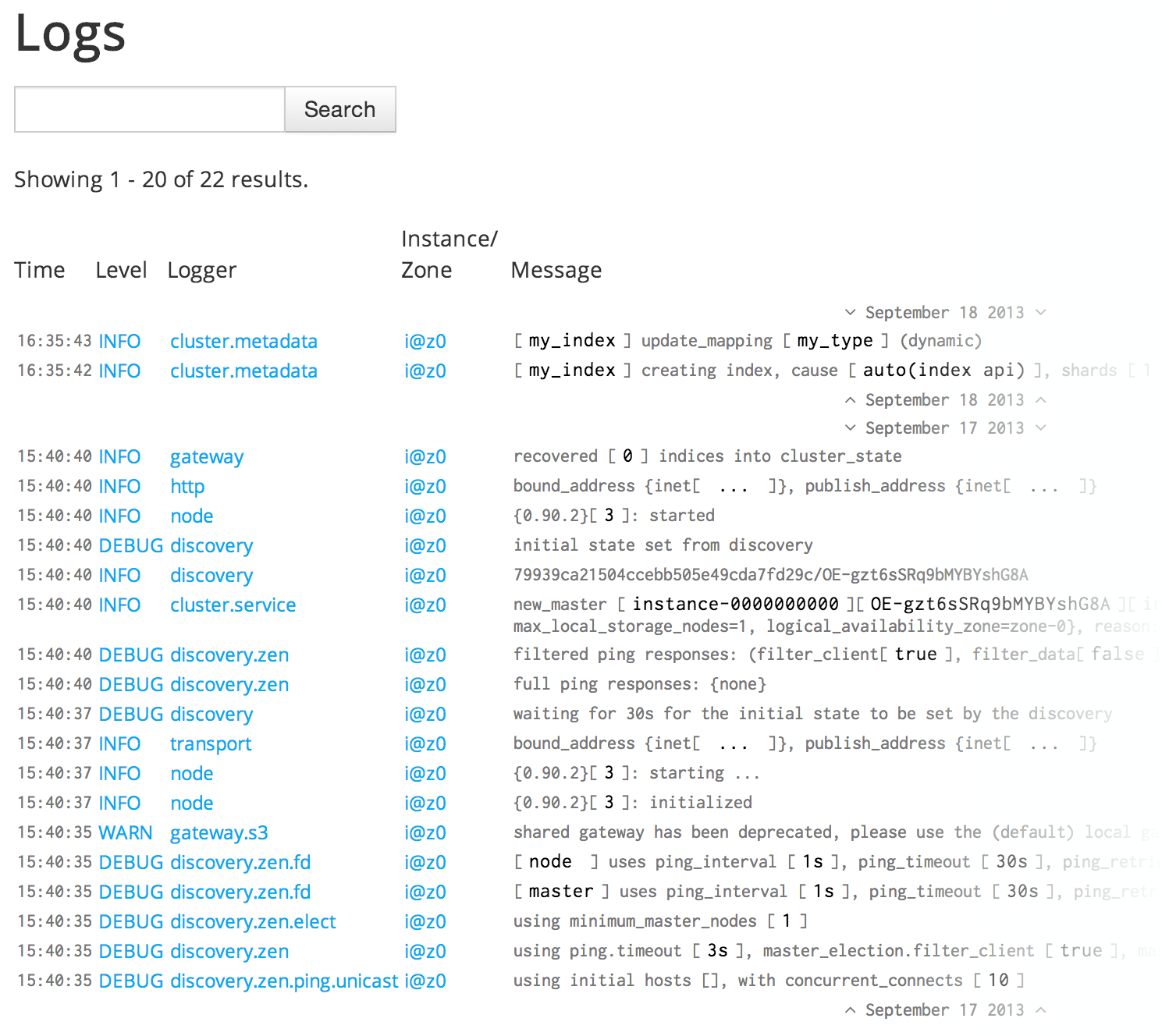This screenshot has height=1036, width=1169.
Task: Select the gateway.s3 logger link
Action: 219,832
